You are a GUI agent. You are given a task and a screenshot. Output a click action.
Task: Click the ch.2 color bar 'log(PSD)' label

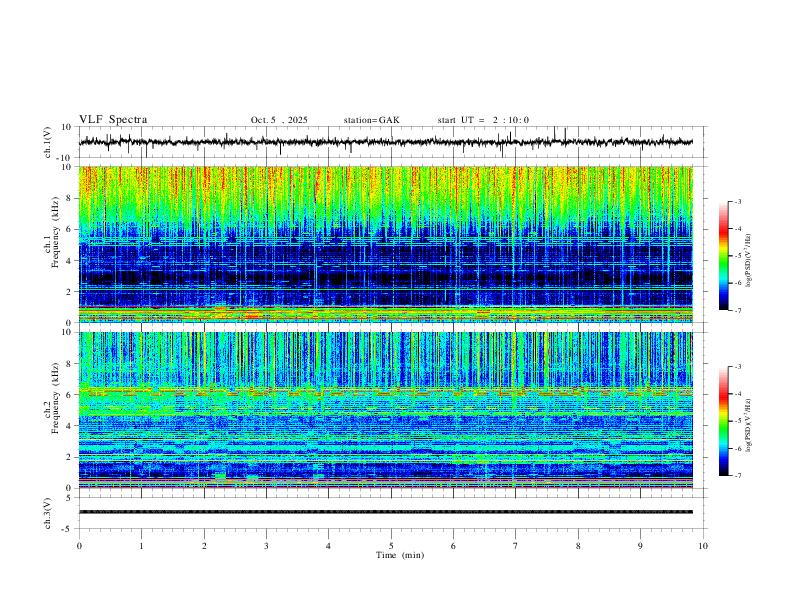[x=748, y=425]
